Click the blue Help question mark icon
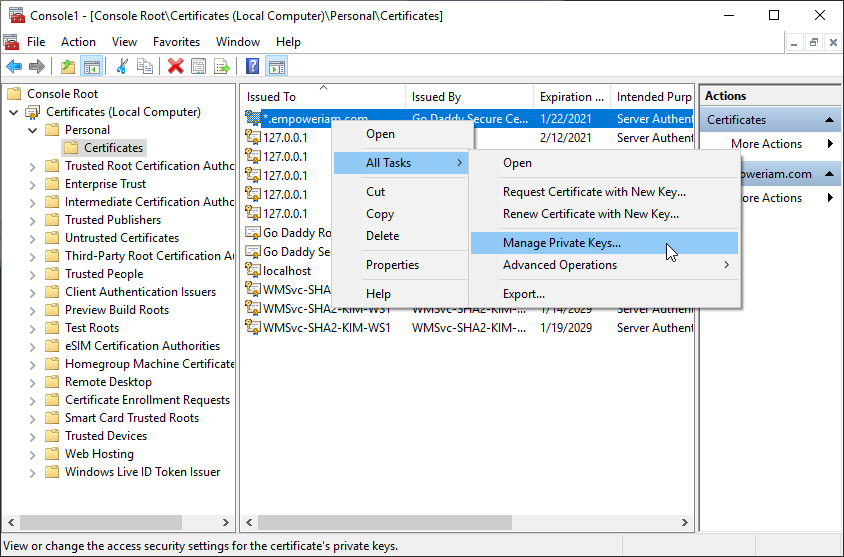Screen dimensions: 844x557 [253, 67]
